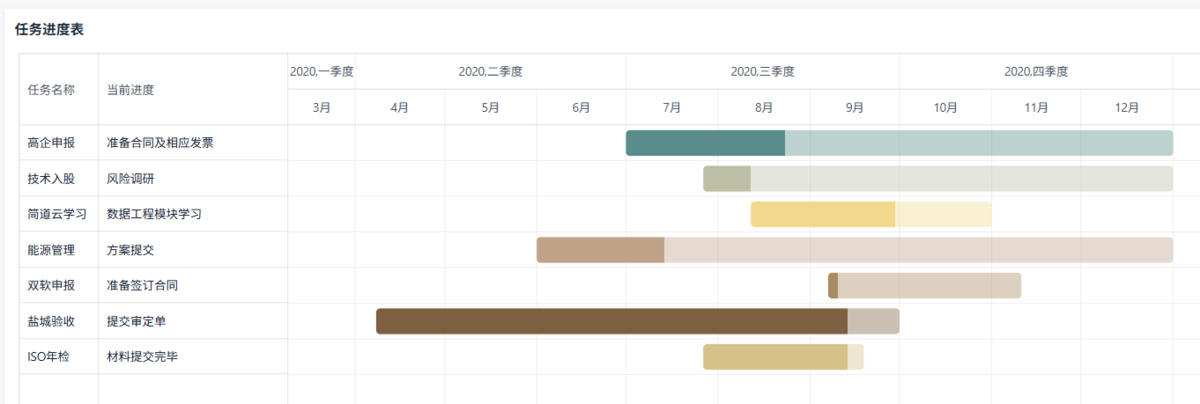This screenshot has width=1200, height=404.
Task: Click the 高企申报 completed progress bar
Action: pyautogui.click(x=705, y=143)
